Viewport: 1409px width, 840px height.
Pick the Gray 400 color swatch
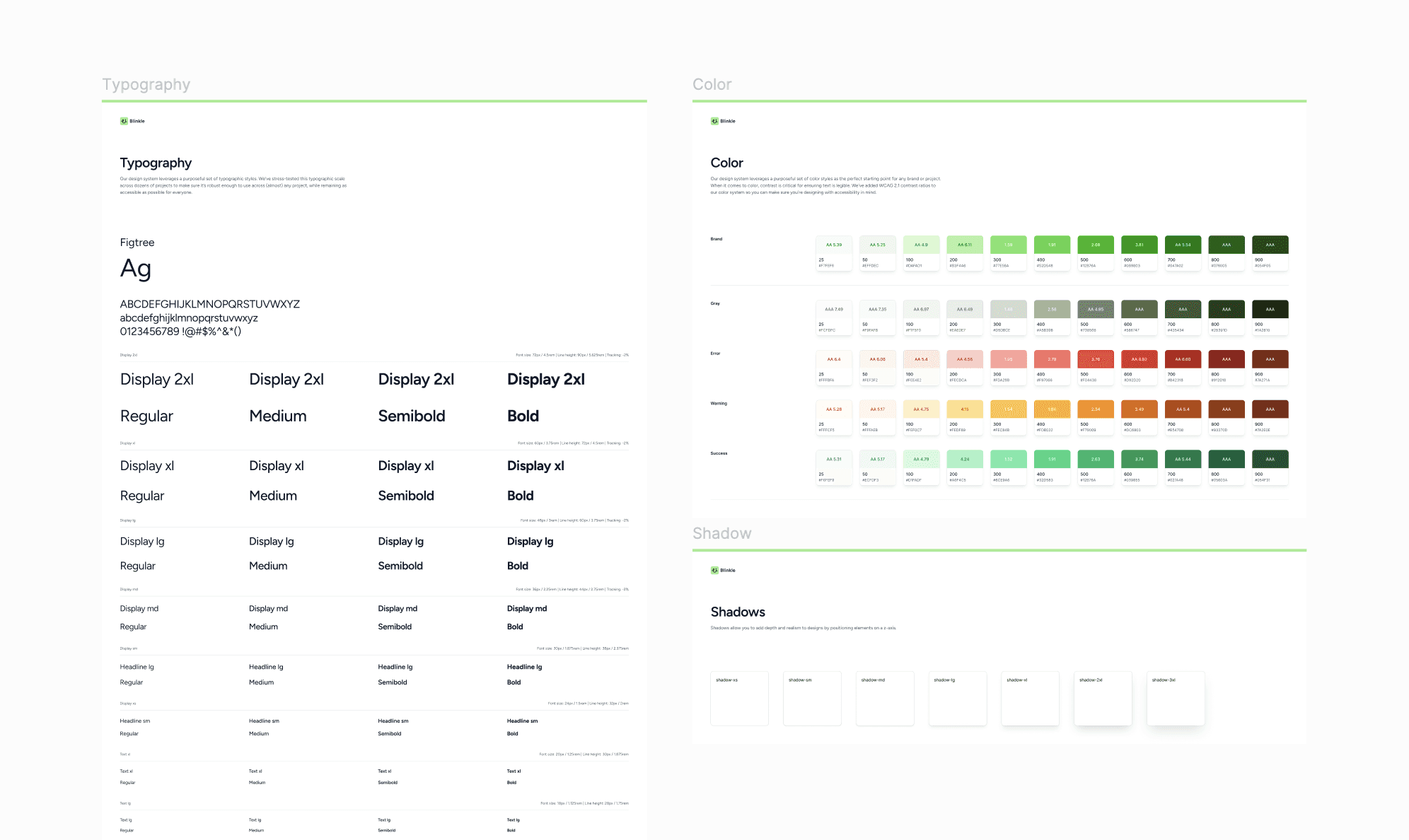(x=1052, y=310)
